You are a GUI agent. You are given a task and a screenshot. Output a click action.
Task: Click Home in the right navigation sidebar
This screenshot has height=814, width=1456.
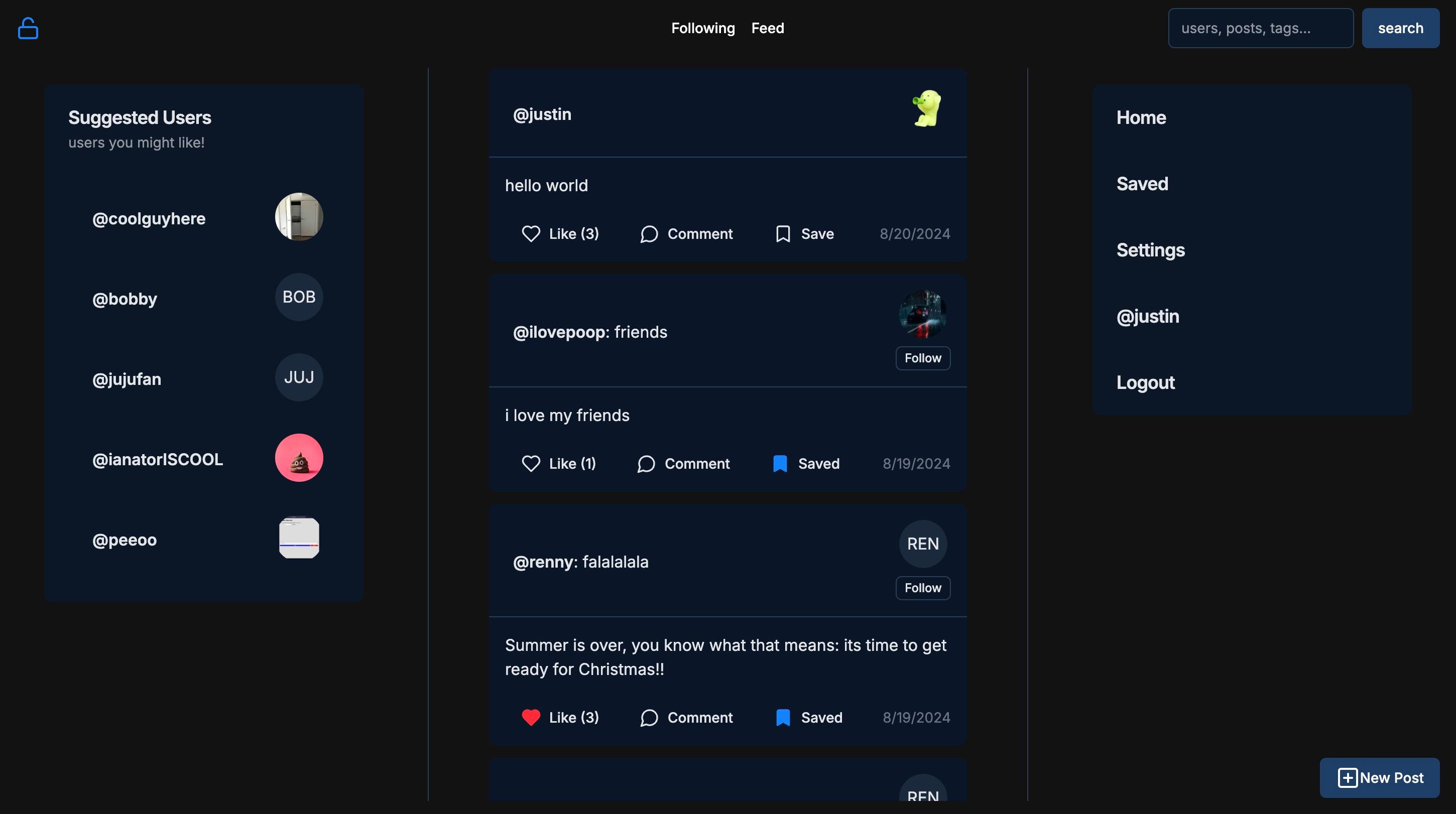[x=1141, y=117]
